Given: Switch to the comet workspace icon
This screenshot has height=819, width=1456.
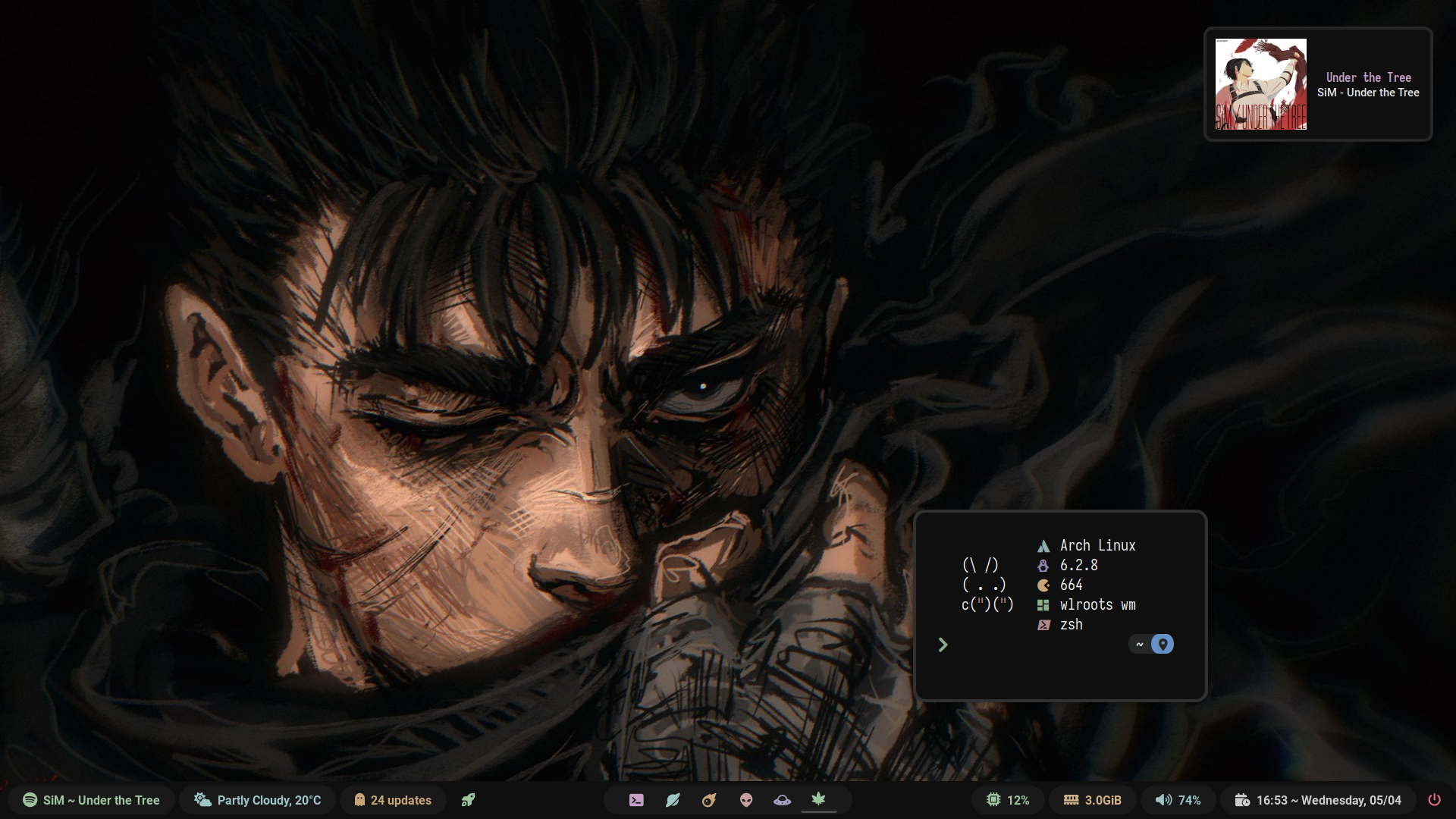Looking at the screenshot, I should [709, 800].
